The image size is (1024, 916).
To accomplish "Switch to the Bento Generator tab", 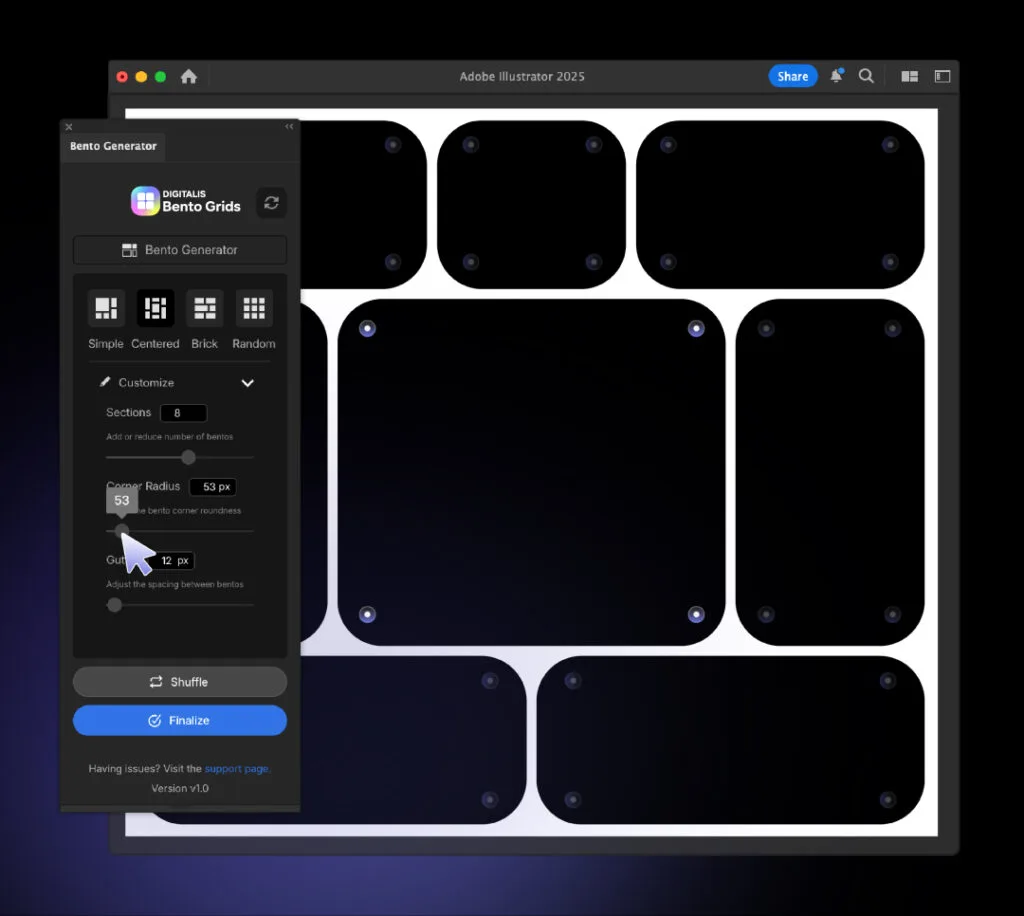I will click(x=113, y=146).
